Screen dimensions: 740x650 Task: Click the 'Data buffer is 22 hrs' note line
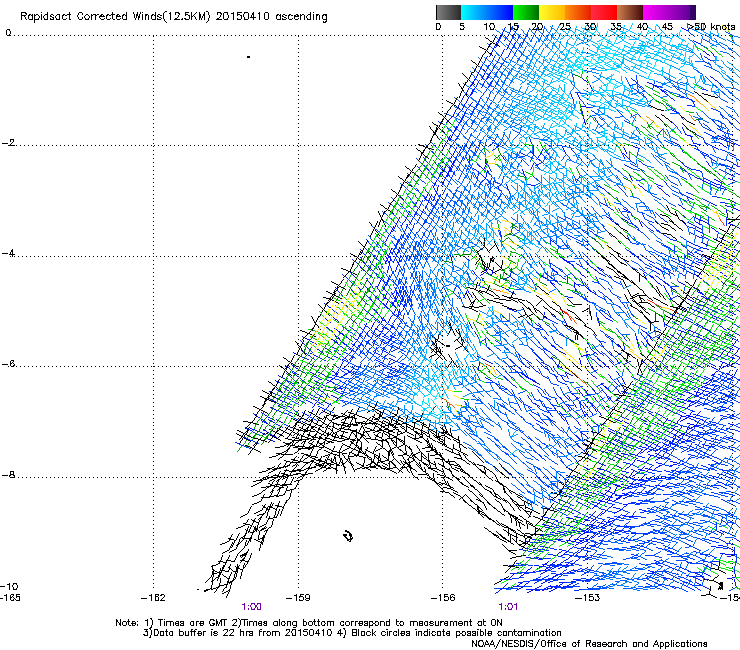(352, 633)
